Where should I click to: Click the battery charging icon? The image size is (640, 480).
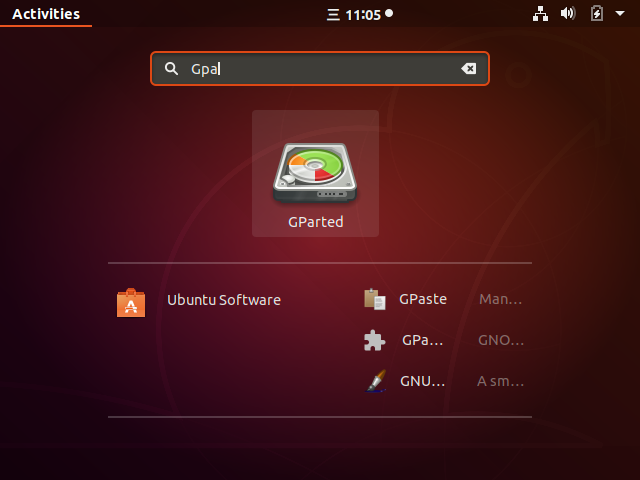pyautogui.click(x=597, y=13)
